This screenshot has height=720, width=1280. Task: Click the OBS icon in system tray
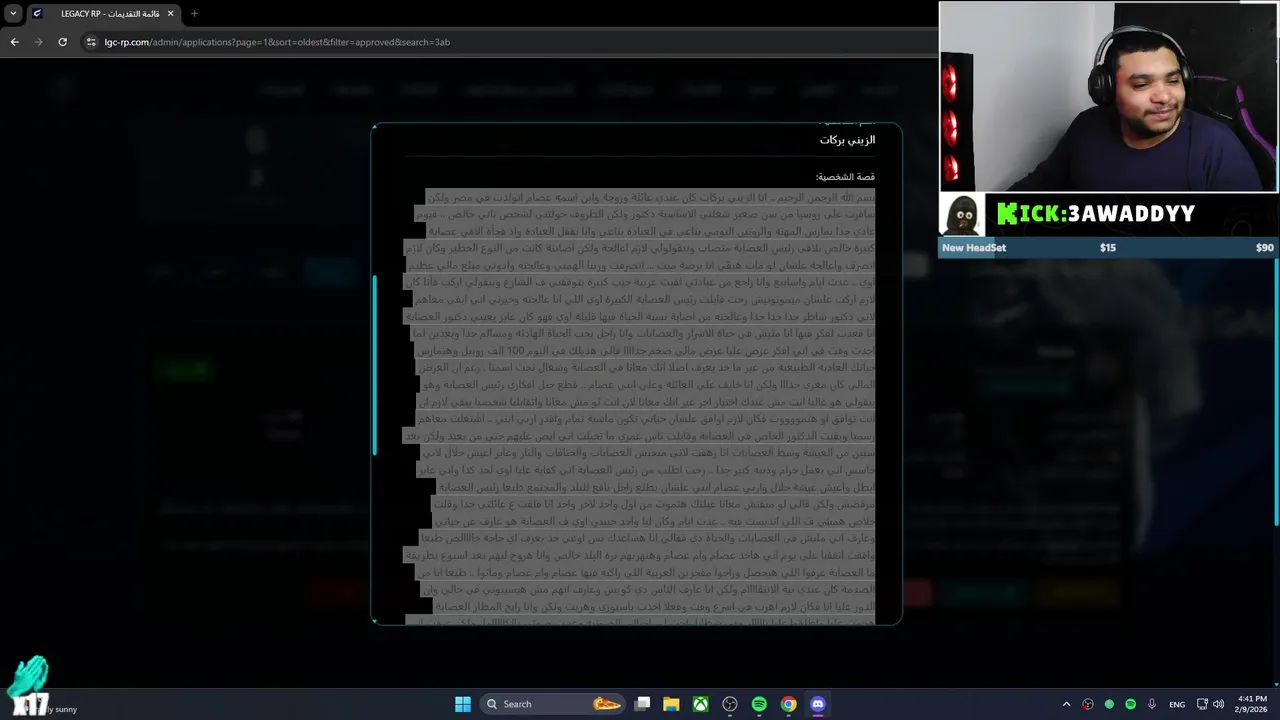click(x=1088, y=704)
